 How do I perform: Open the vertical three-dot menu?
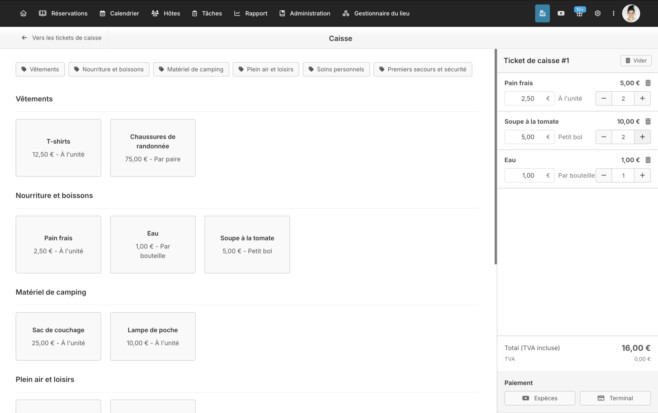point(613,13)
